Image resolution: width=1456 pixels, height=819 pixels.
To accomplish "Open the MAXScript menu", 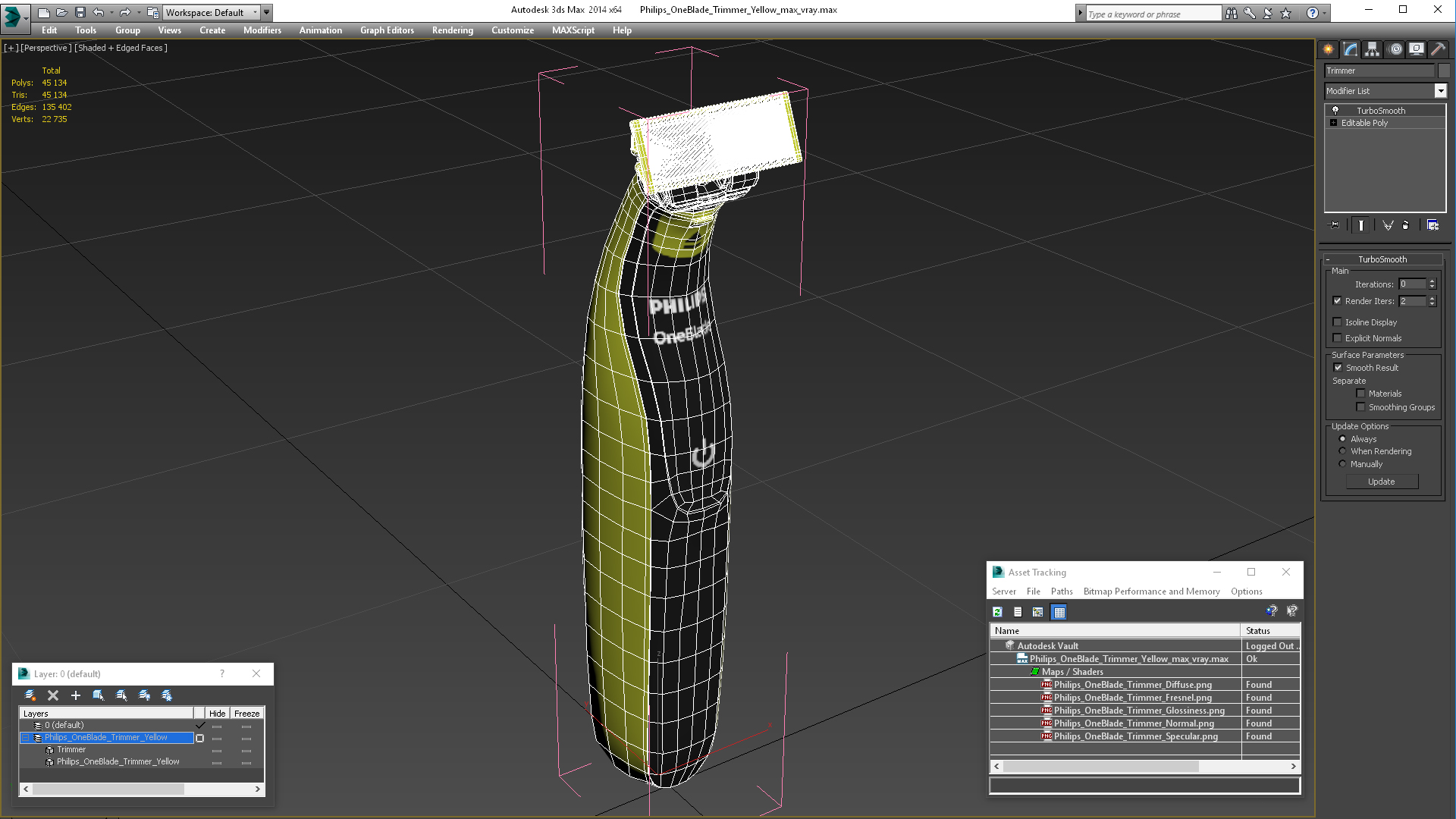I will tap(573, 30).
